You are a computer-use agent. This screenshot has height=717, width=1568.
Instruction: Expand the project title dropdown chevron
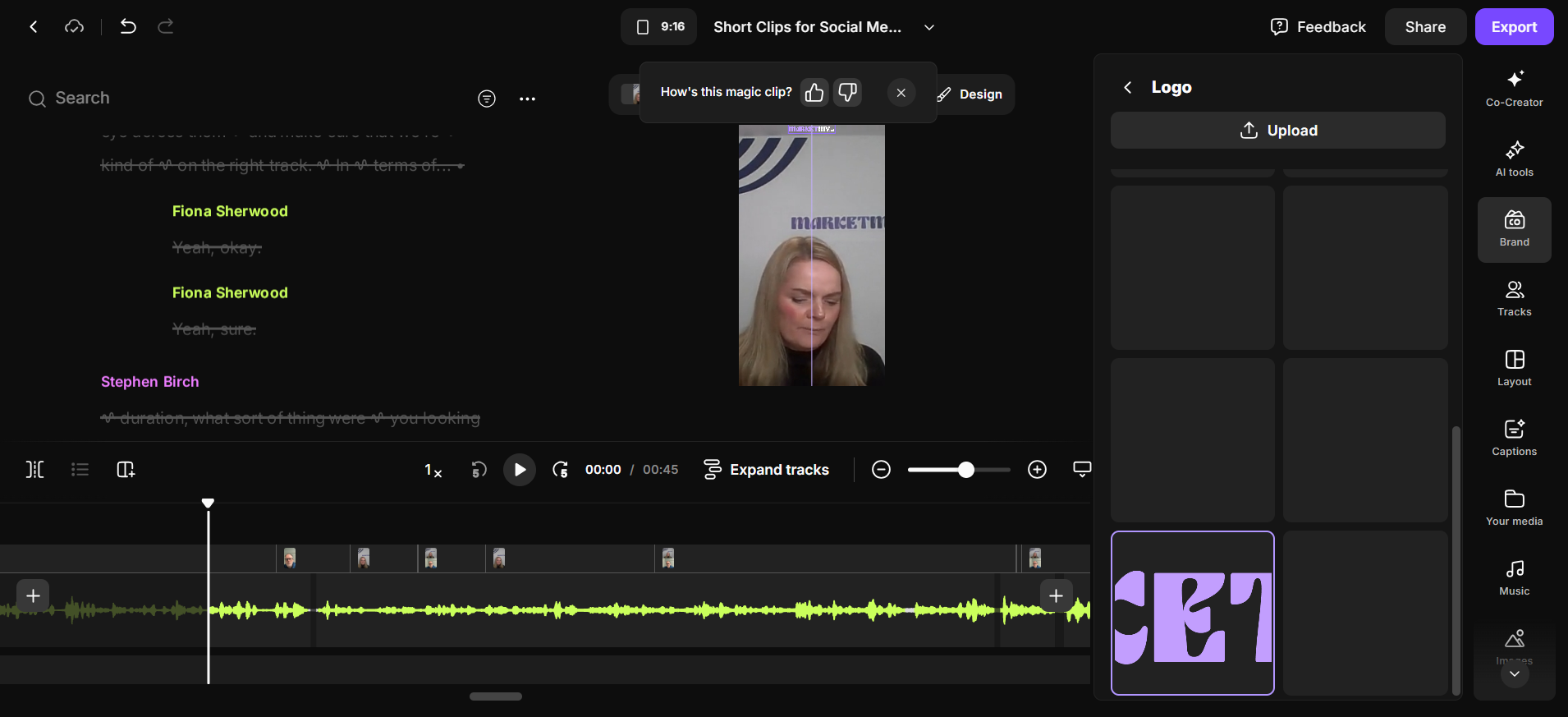[x=929, y=27]
